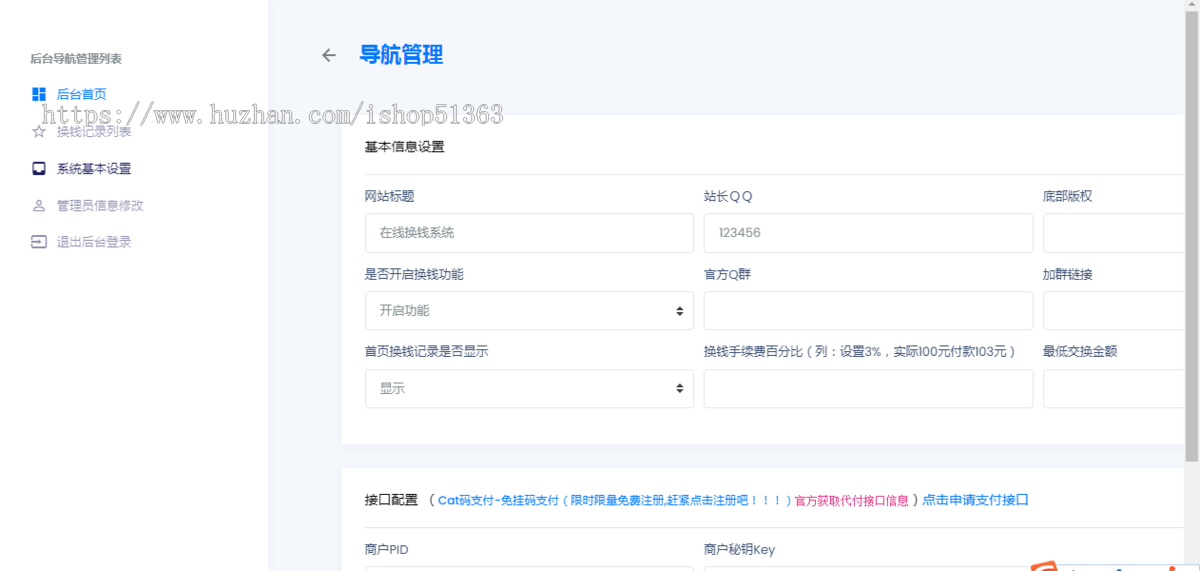Open the 首页换钱记录是否显示 dropdown
Viewport: 1200px width, 571px height.
pyautogui.click(x=529, y=388)
